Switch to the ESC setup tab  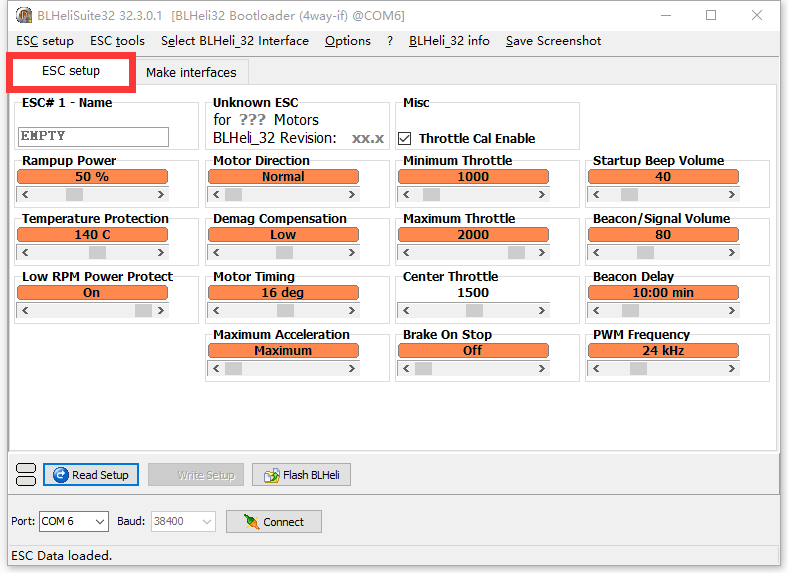click(x=71, y=71)
